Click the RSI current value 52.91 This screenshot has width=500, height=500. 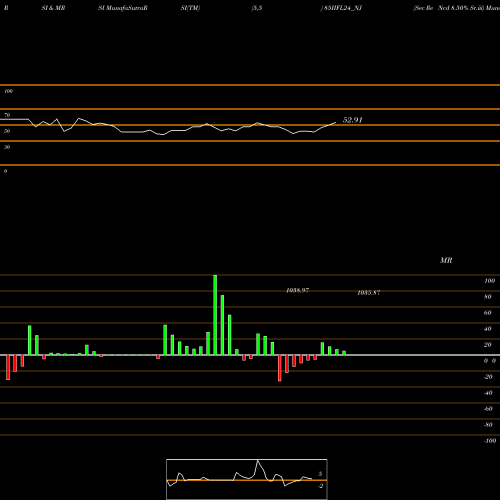click(x=352, y=120)
